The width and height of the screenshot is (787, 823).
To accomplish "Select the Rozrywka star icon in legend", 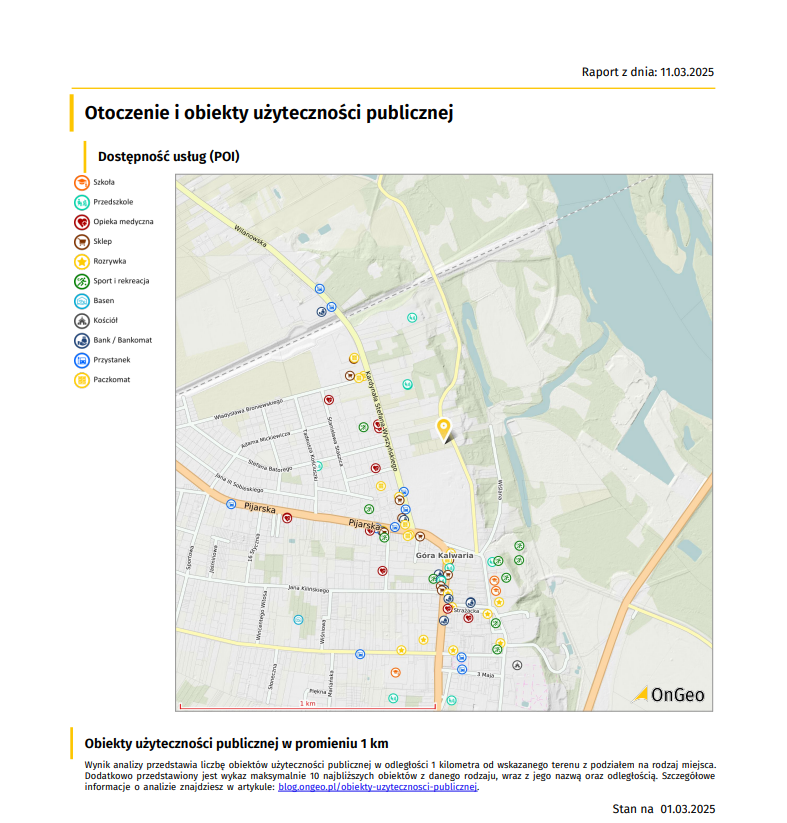I will tap(82, 261).
